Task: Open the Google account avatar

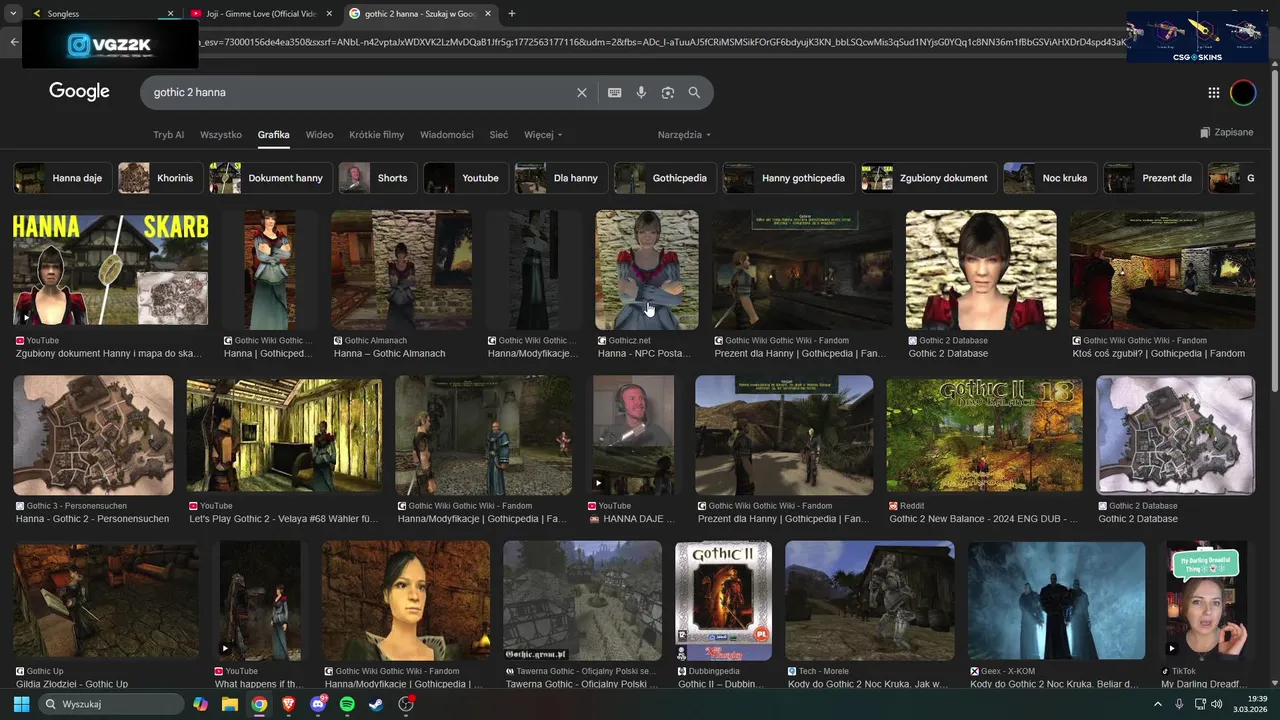Action: click(1243, 92)
